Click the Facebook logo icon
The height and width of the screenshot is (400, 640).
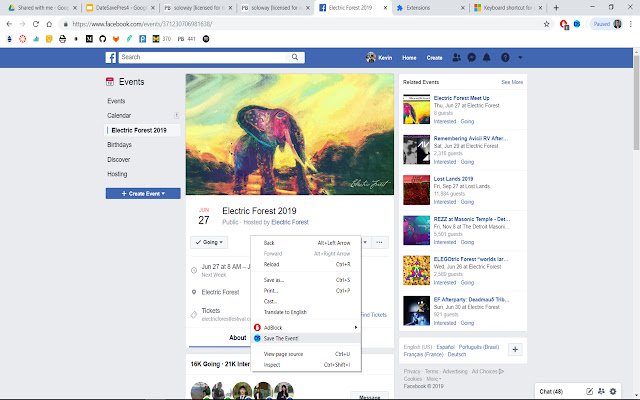111,58
